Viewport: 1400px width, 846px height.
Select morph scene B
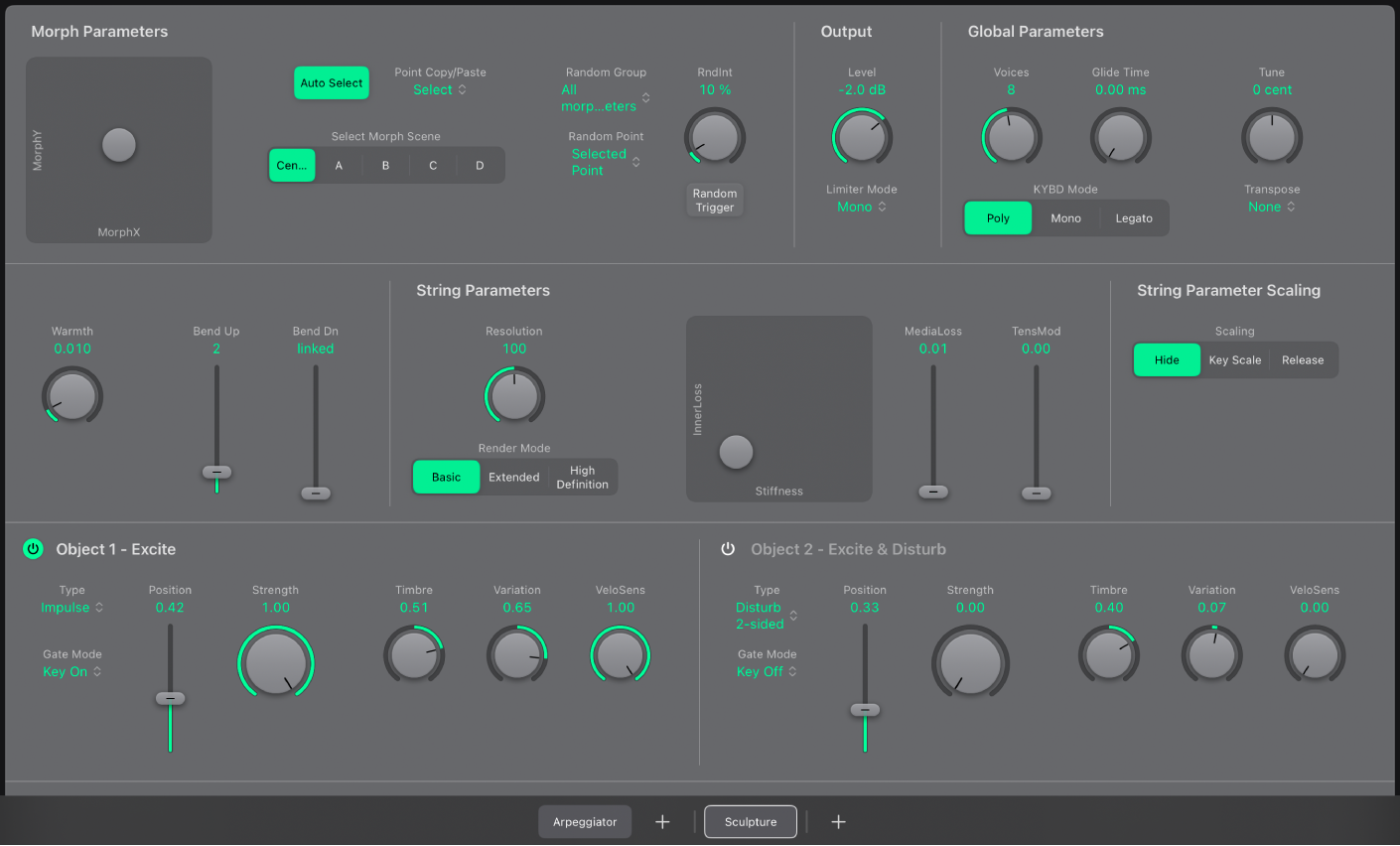click(385, 166)
